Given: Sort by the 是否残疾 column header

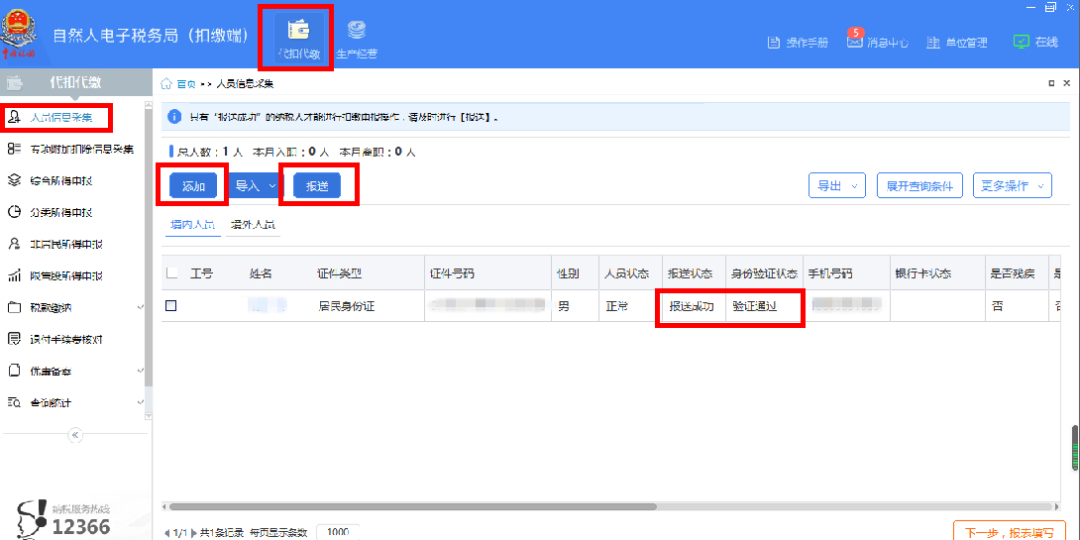Looking at the screenshot, I should click(1012, 273).
